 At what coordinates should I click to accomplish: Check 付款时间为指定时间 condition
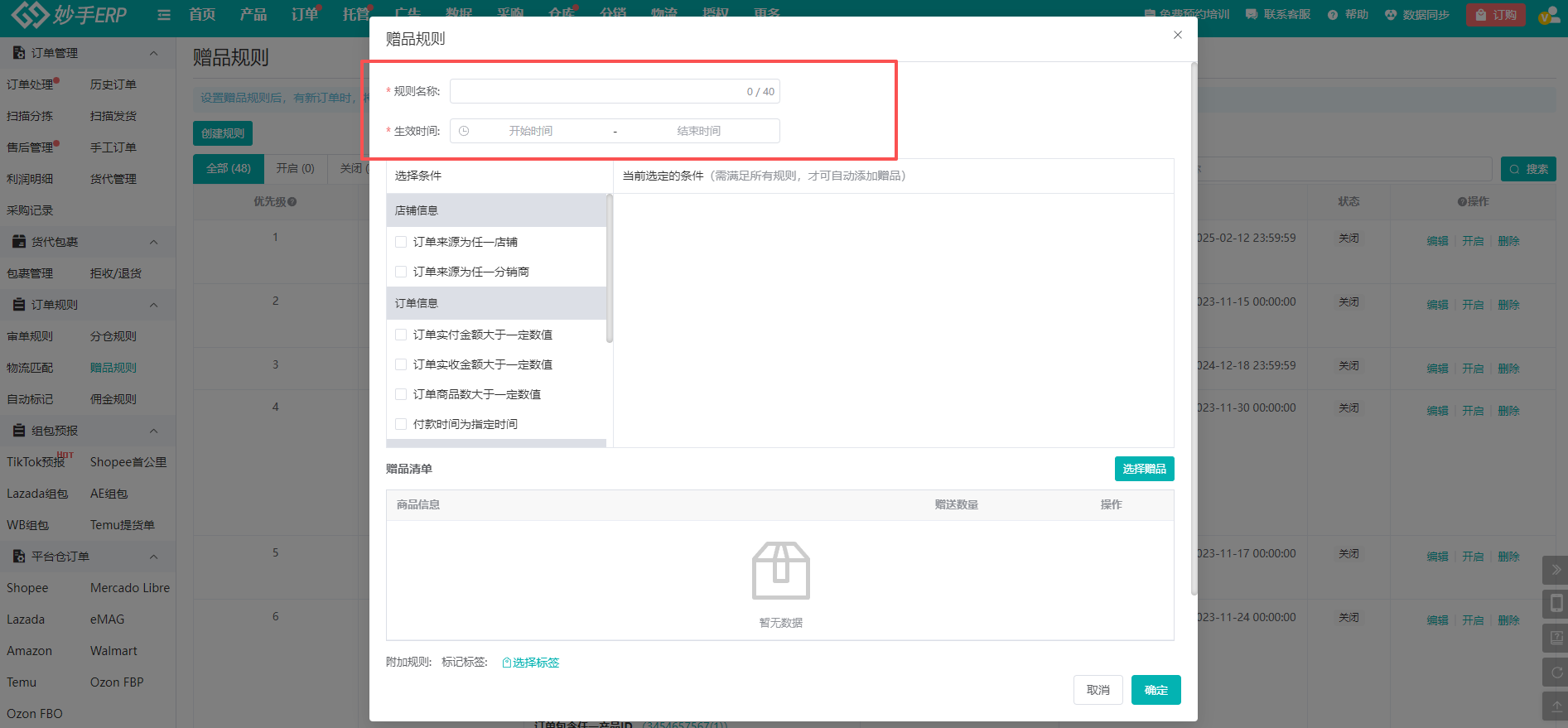[x=401, y=424]
